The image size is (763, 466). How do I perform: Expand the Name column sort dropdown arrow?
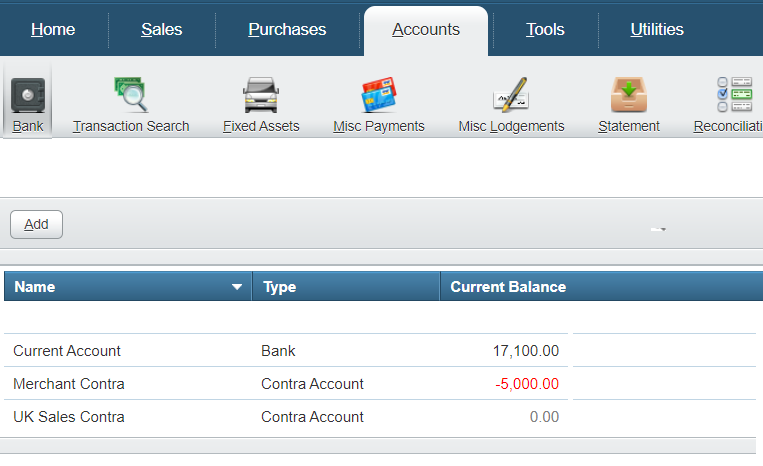(237, 287)
